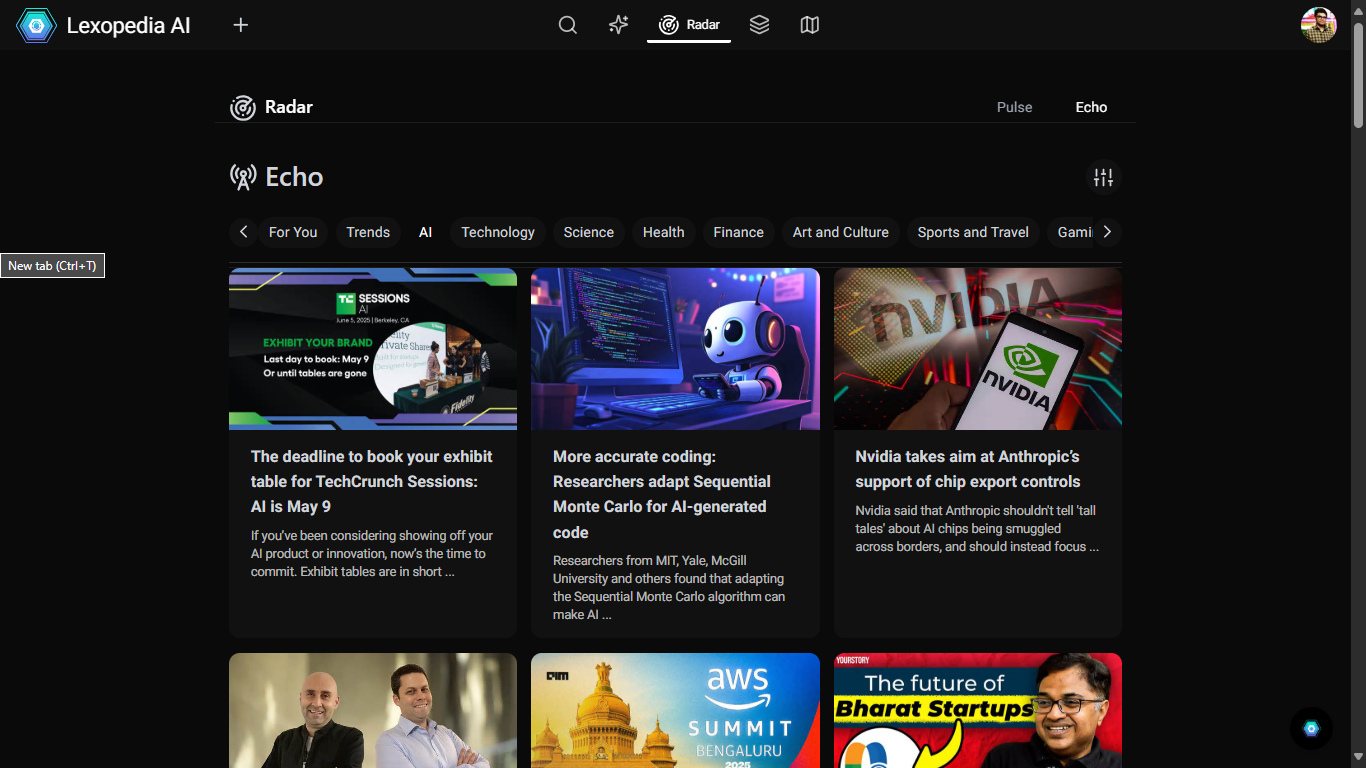Open the AWS Summit Bengaluru article thumbnail
The image size is (1366, 768).
pos(675,710)
